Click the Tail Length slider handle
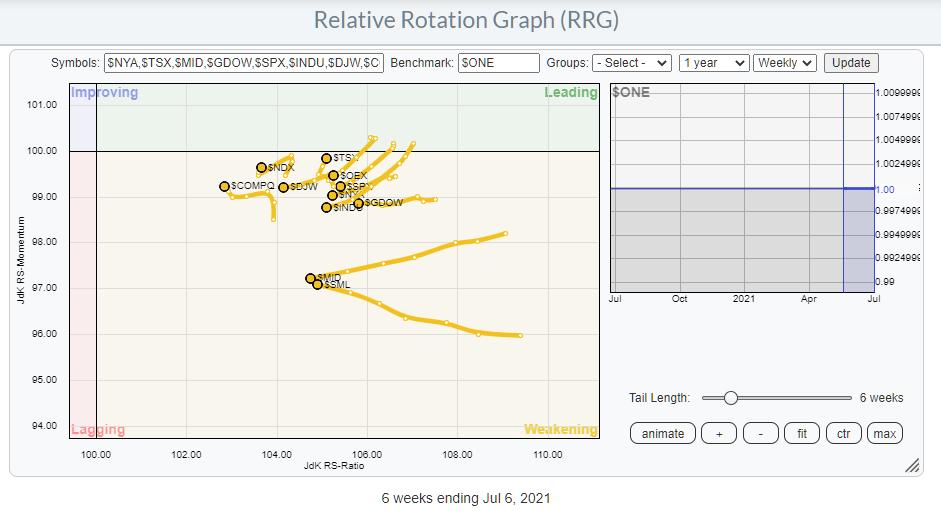This screenshot has width=941, height=511. point(730,398)
